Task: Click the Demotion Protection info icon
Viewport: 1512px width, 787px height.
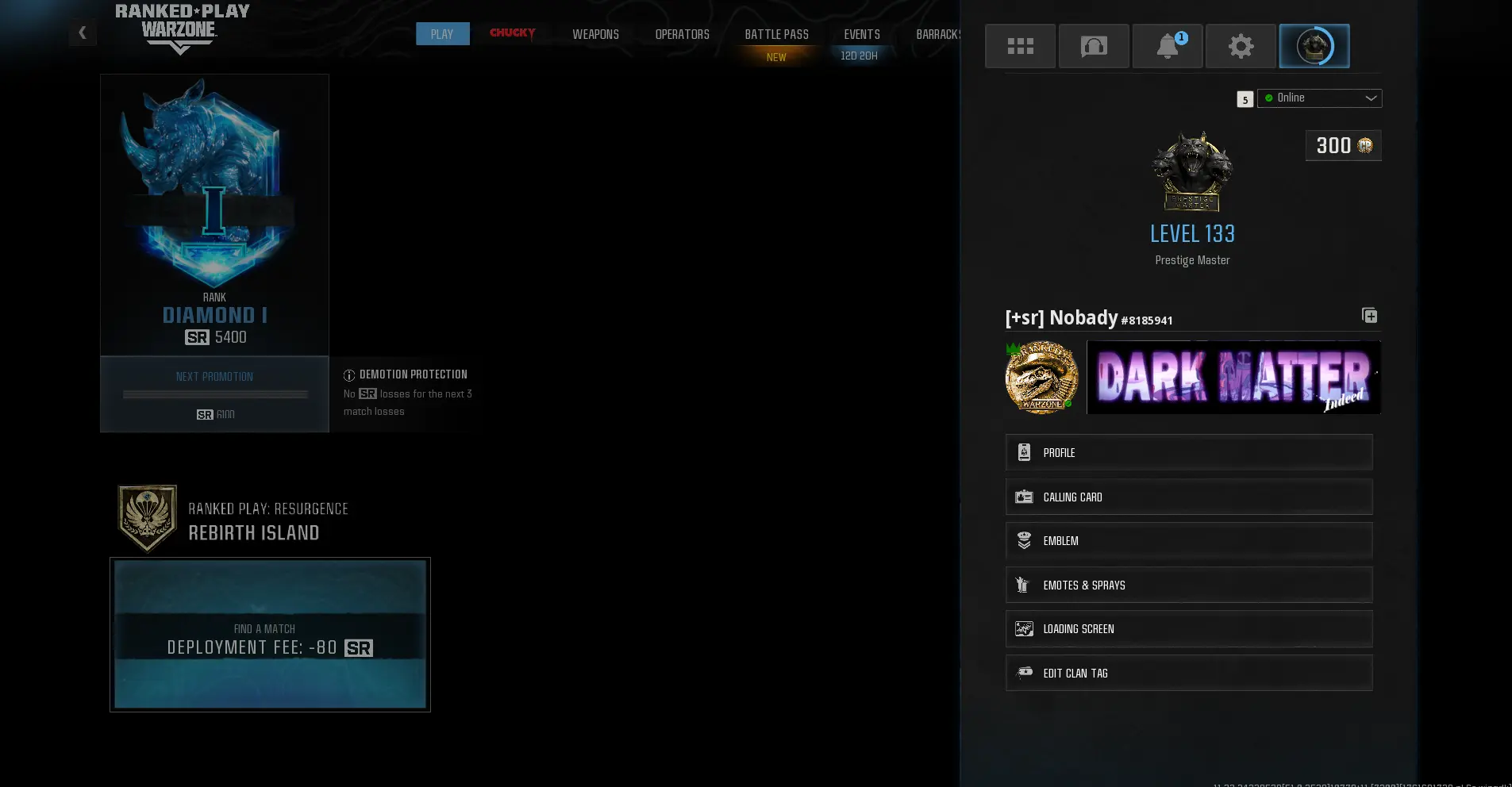Action: (349, 375)
